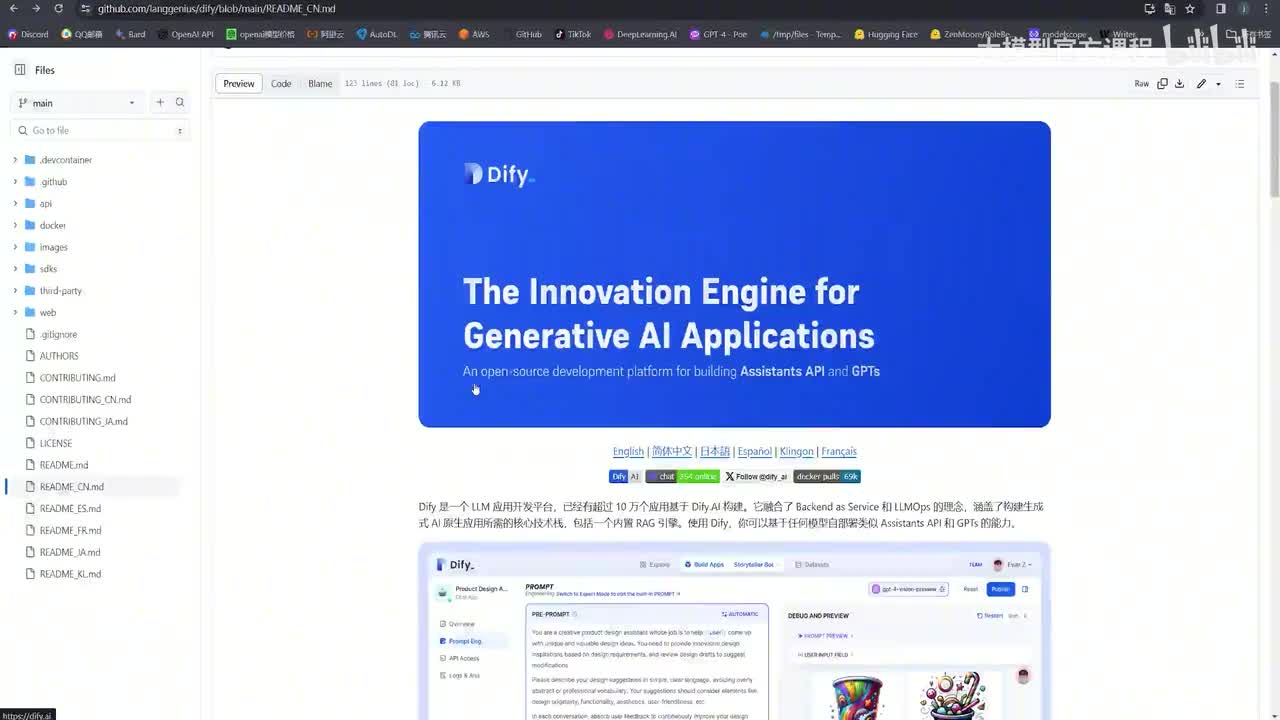Click the Español language link
This screenshot has height=720, width=1280.
tap(755, 452)
